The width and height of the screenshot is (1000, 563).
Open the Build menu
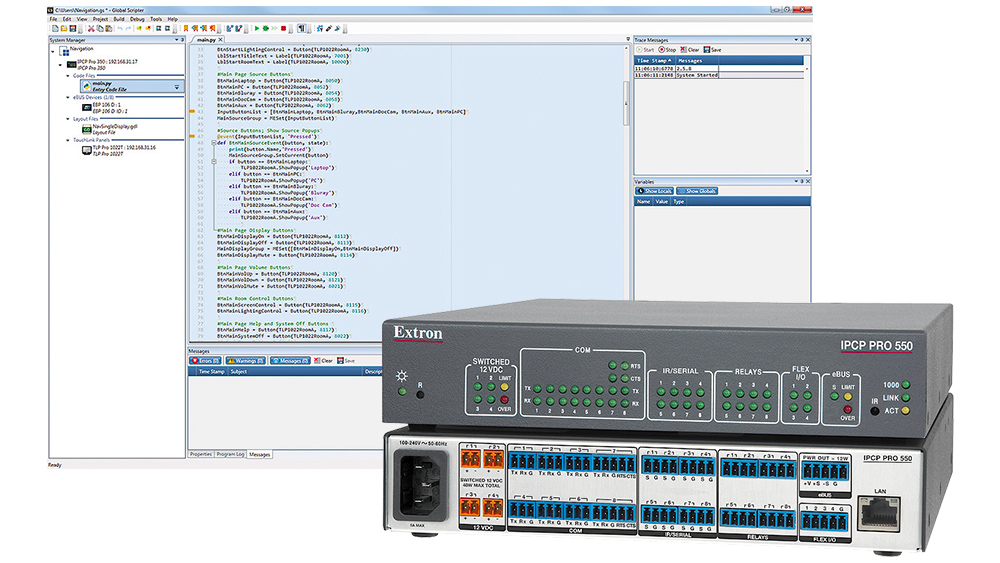tap(119, 19)
